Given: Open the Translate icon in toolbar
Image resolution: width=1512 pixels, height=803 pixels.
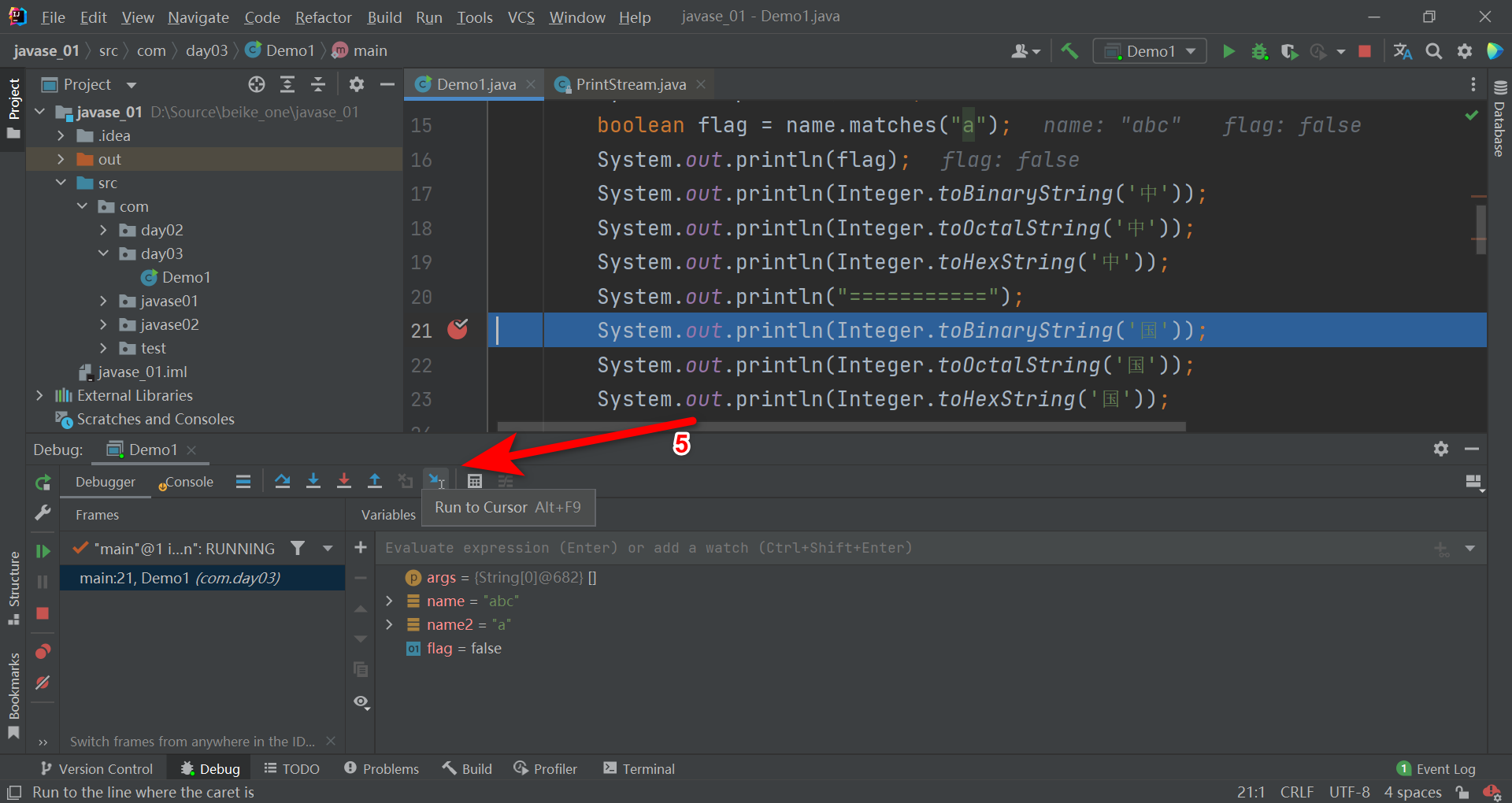Looking at the screenshot, I should tap(1403, 51).
